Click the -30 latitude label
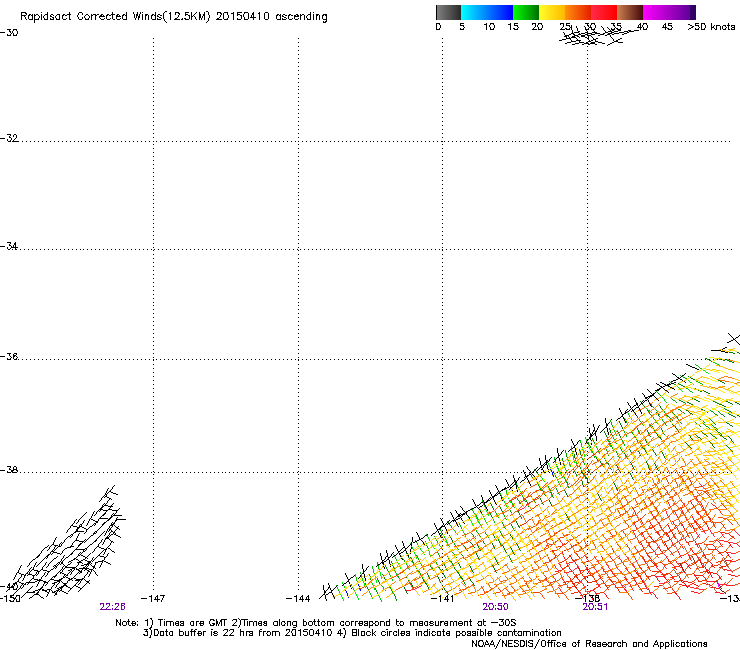This screenshot has height=650, width=740. (9, 33)
